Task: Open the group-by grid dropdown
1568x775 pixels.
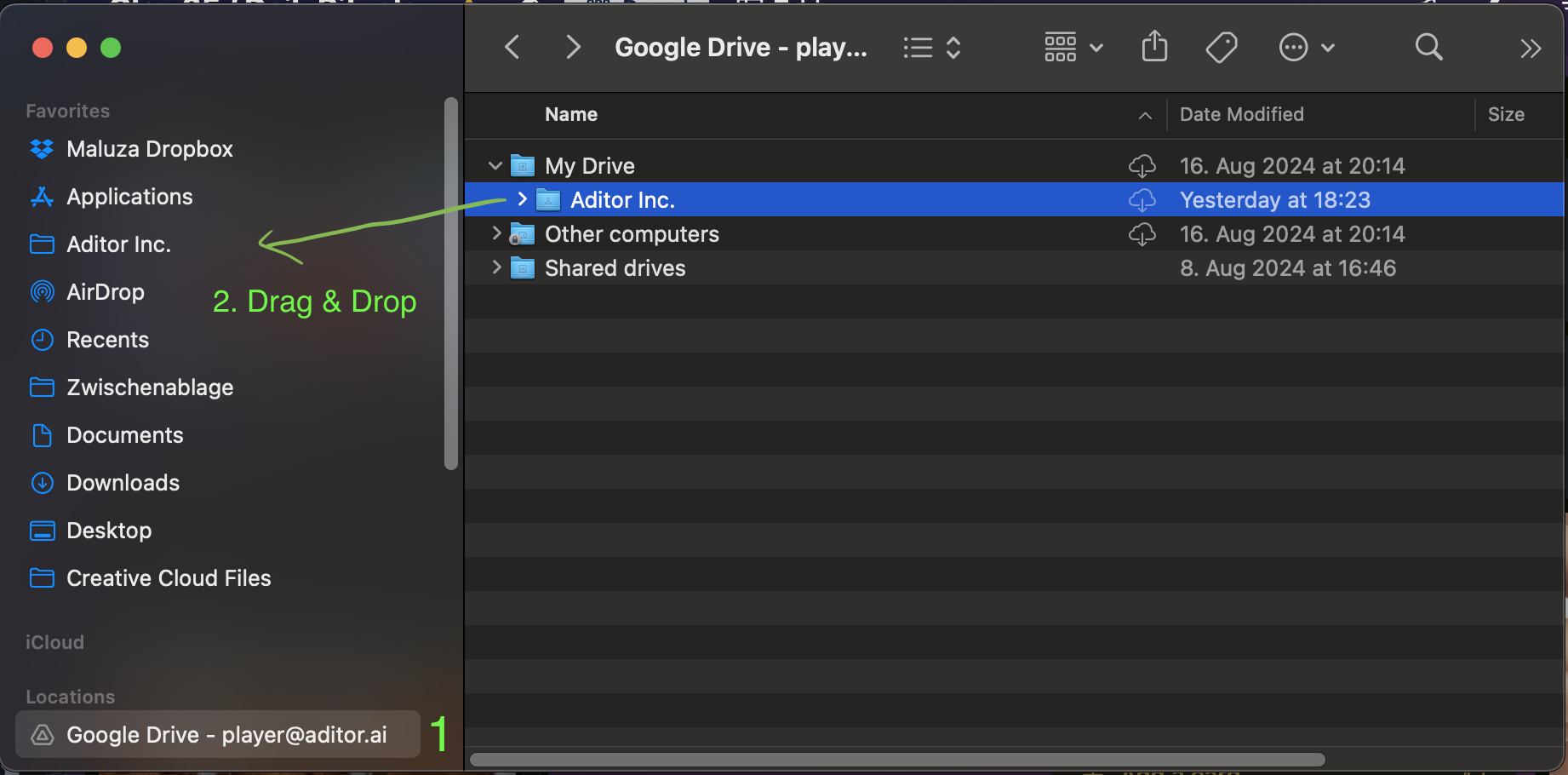Action: click(x=1073, y=48)
